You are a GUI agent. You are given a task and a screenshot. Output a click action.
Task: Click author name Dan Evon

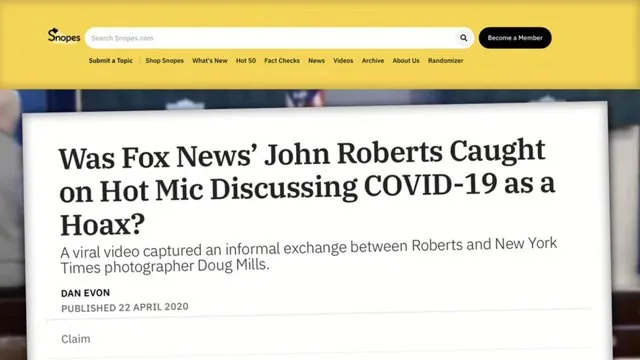(85, 293)
